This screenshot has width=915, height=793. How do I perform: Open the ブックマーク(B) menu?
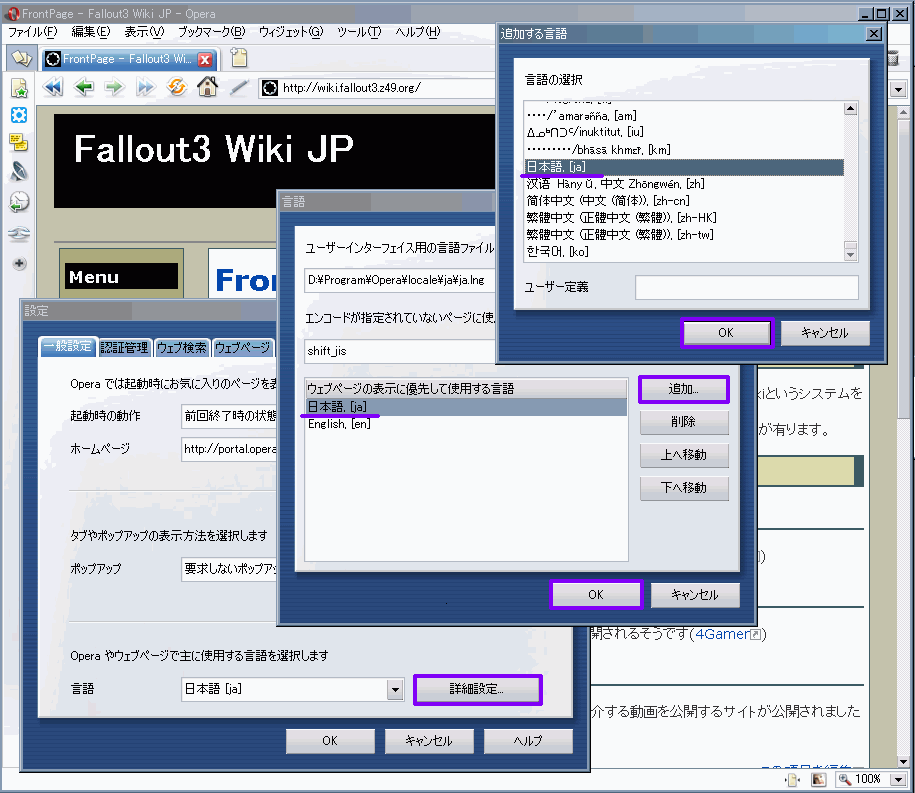pyautogui.click(x=211, y=32)
